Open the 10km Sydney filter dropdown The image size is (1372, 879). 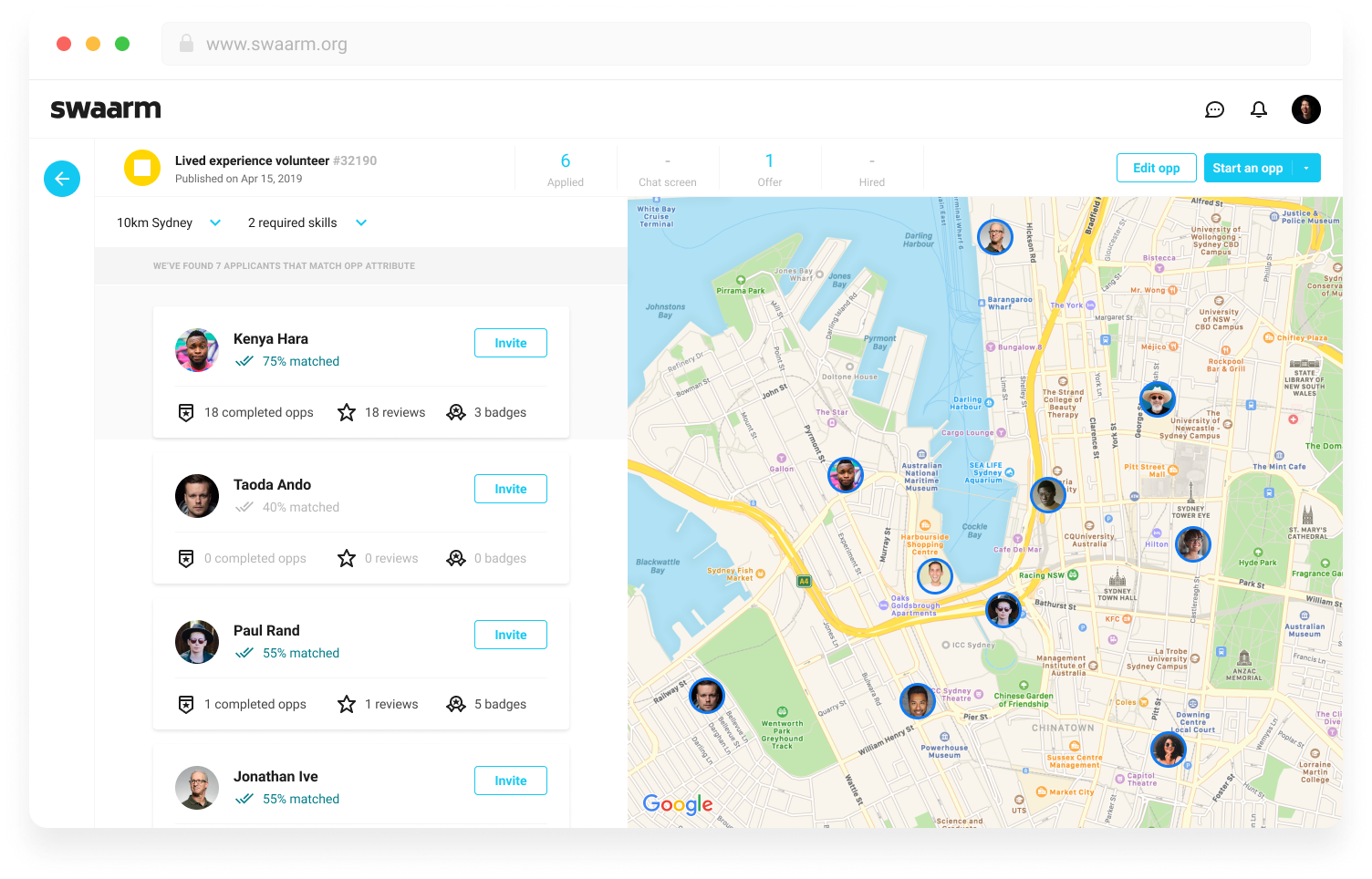[x=169, y=222]
